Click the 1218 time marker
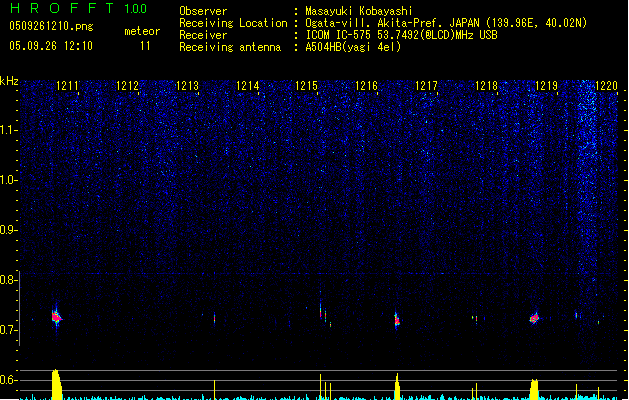Screen dimensions: 629x400 pyautogui.click(x=486, y=86)
